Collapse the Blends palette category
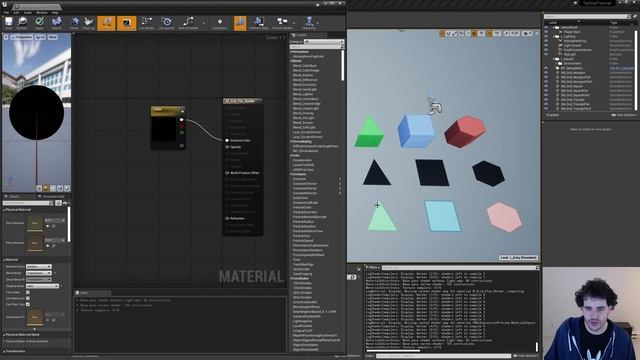 coord(291,61)
